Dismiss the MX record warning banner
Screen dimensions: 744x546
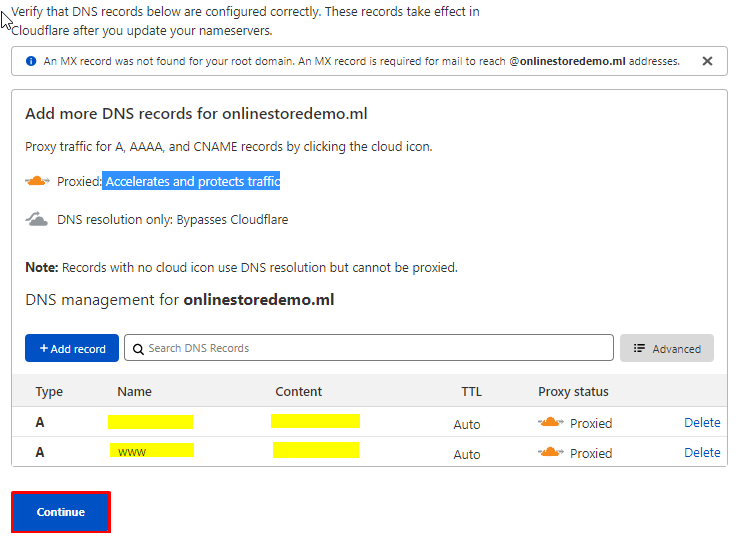coord(707,61)
